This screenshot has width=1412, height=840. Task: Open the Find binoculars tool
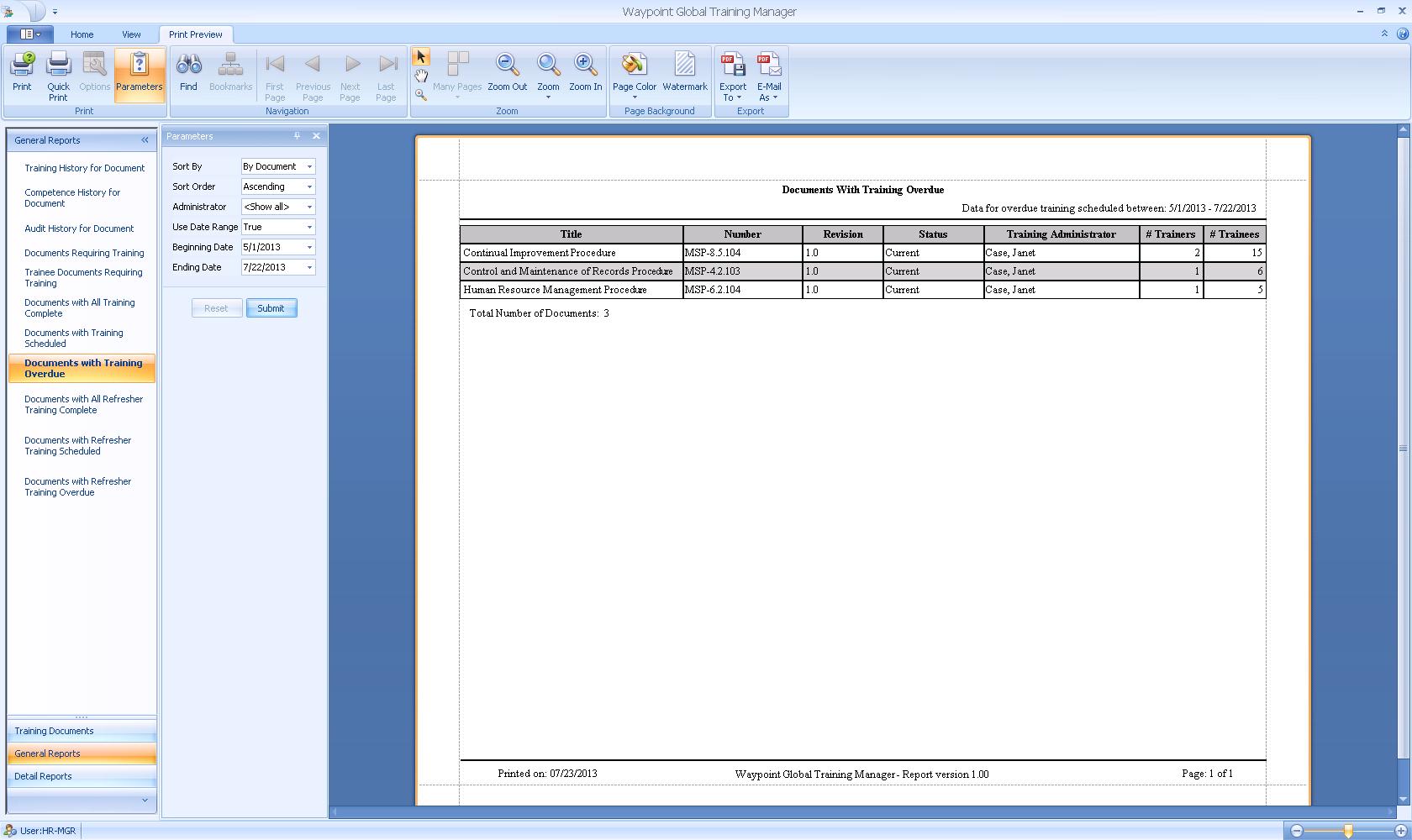click(x=188, y=74)
